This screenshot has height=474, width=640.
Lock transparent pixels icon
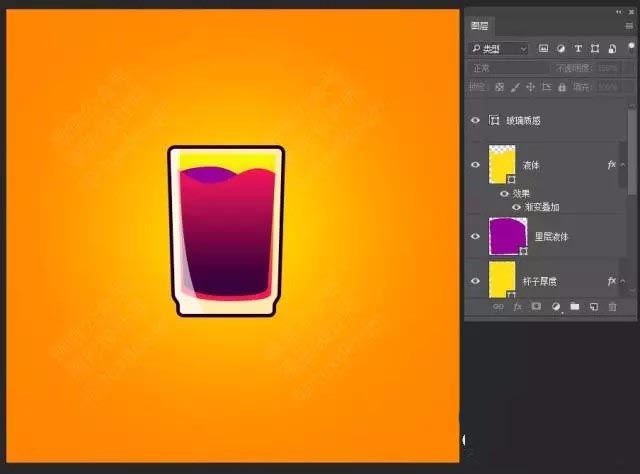point(499,87)
